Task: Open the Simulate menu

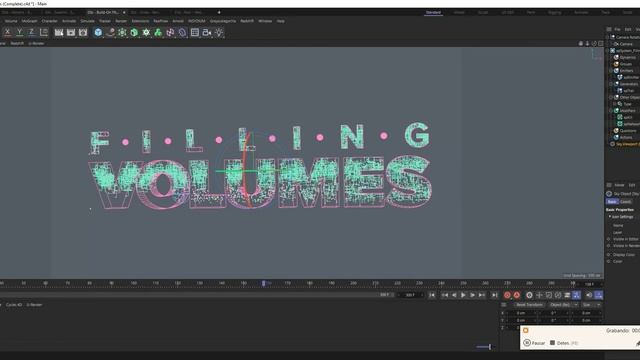Action: coord(87,21)
